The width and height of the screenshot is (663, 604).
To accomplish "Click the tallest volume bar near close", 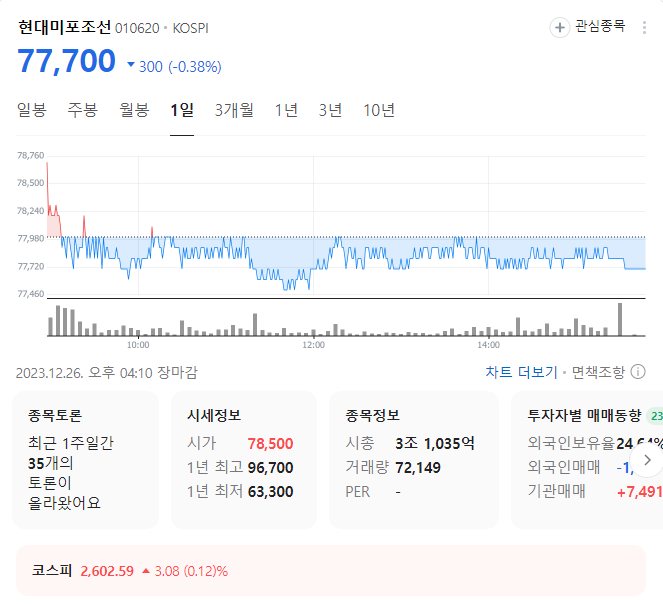I will point(620,319).
